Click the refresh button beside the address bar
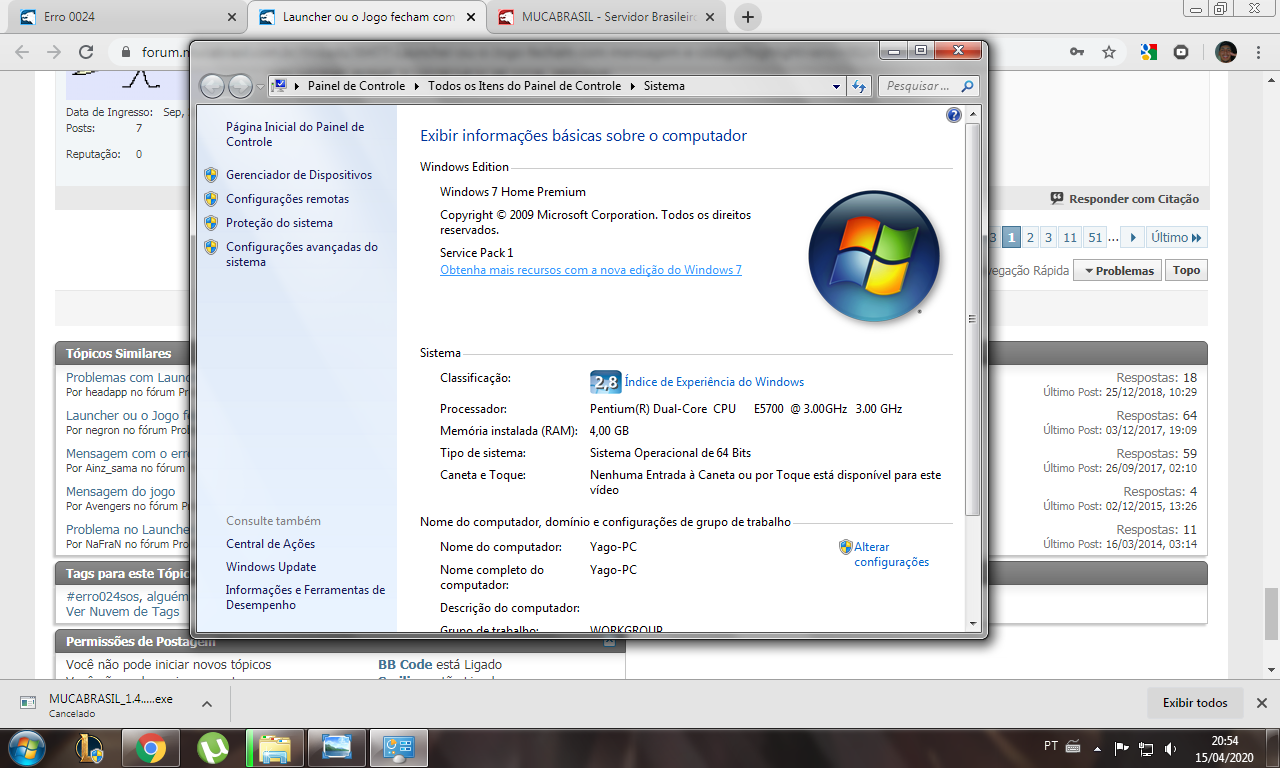This screenshot has width=1280, height=768. tap(858, 86)
